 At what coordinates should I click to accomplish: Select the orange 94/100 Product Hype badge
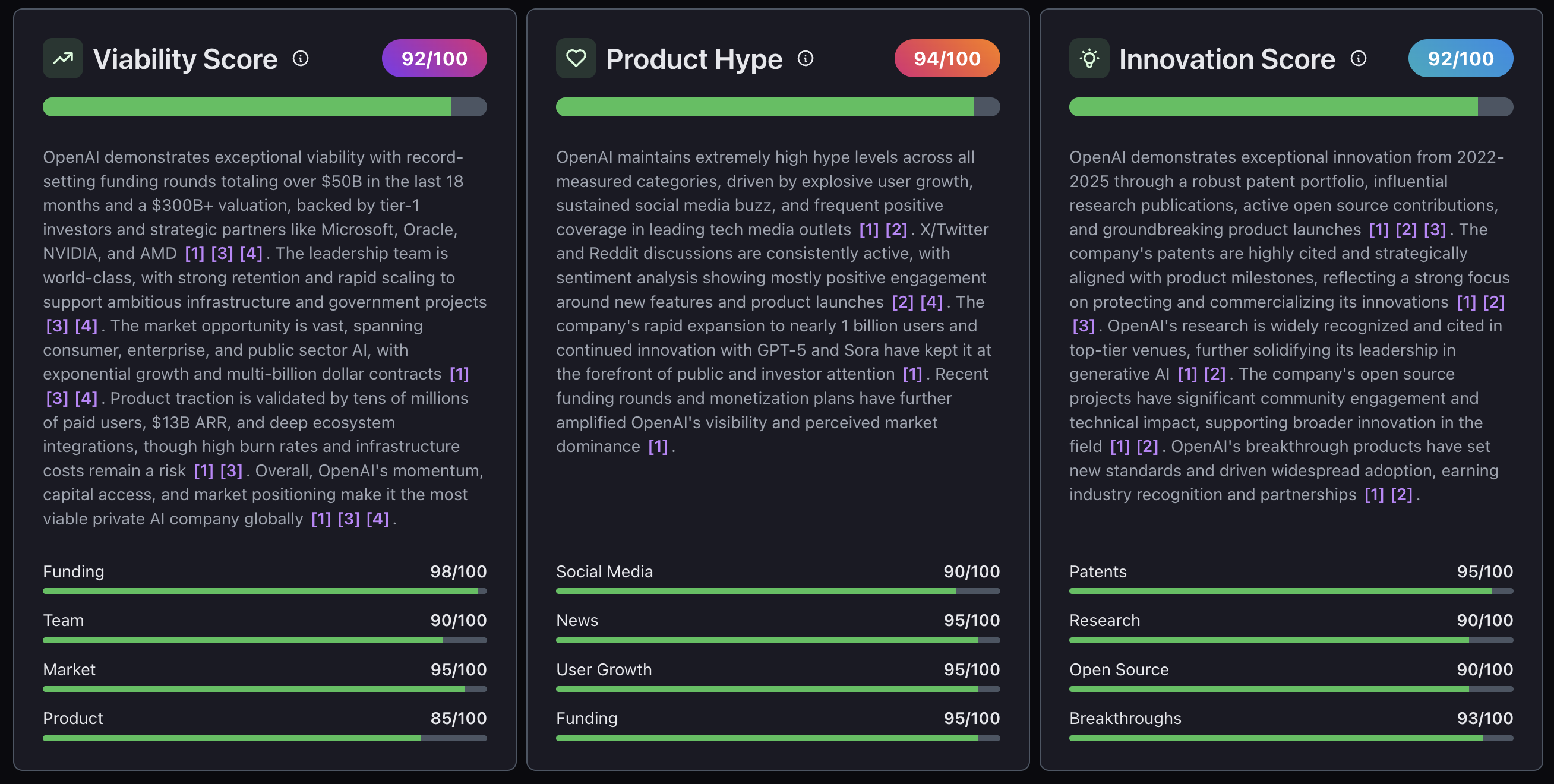(946, 58)
